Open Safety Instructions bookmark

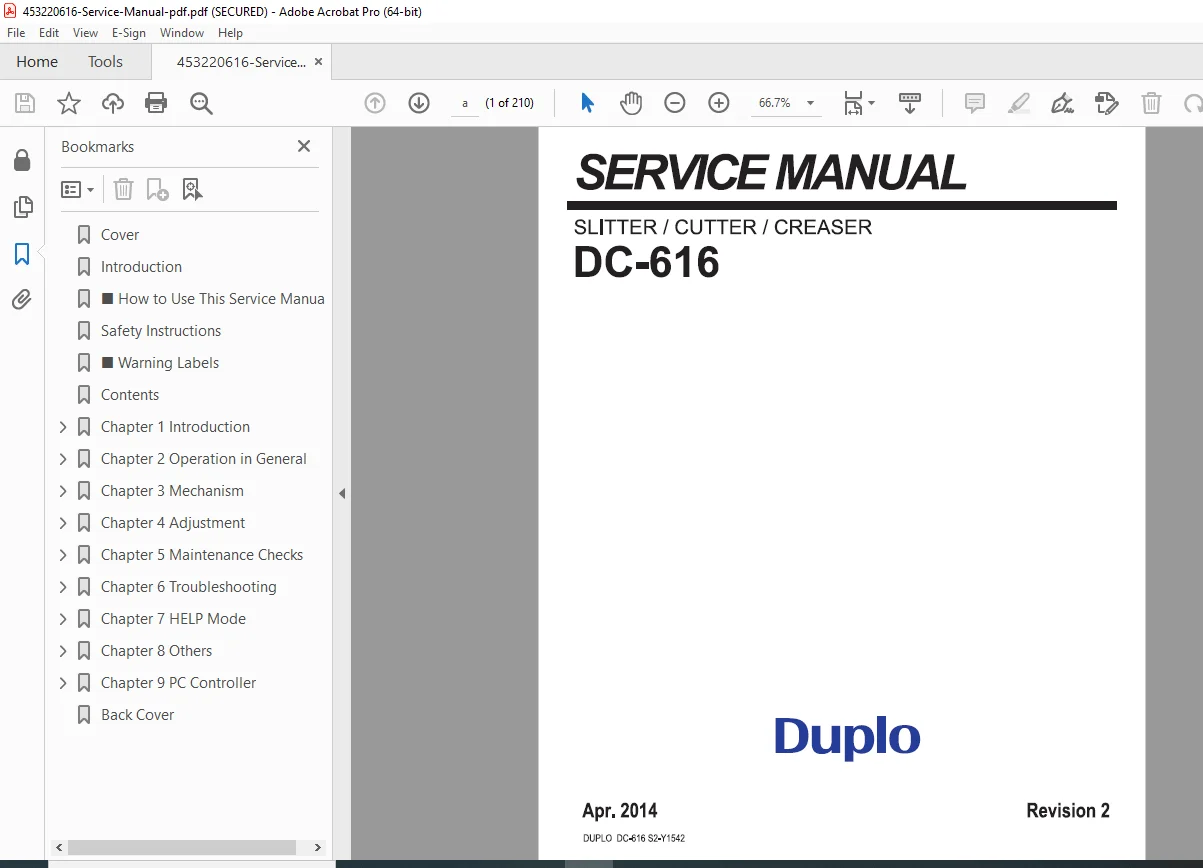click(x=161, y=331)
